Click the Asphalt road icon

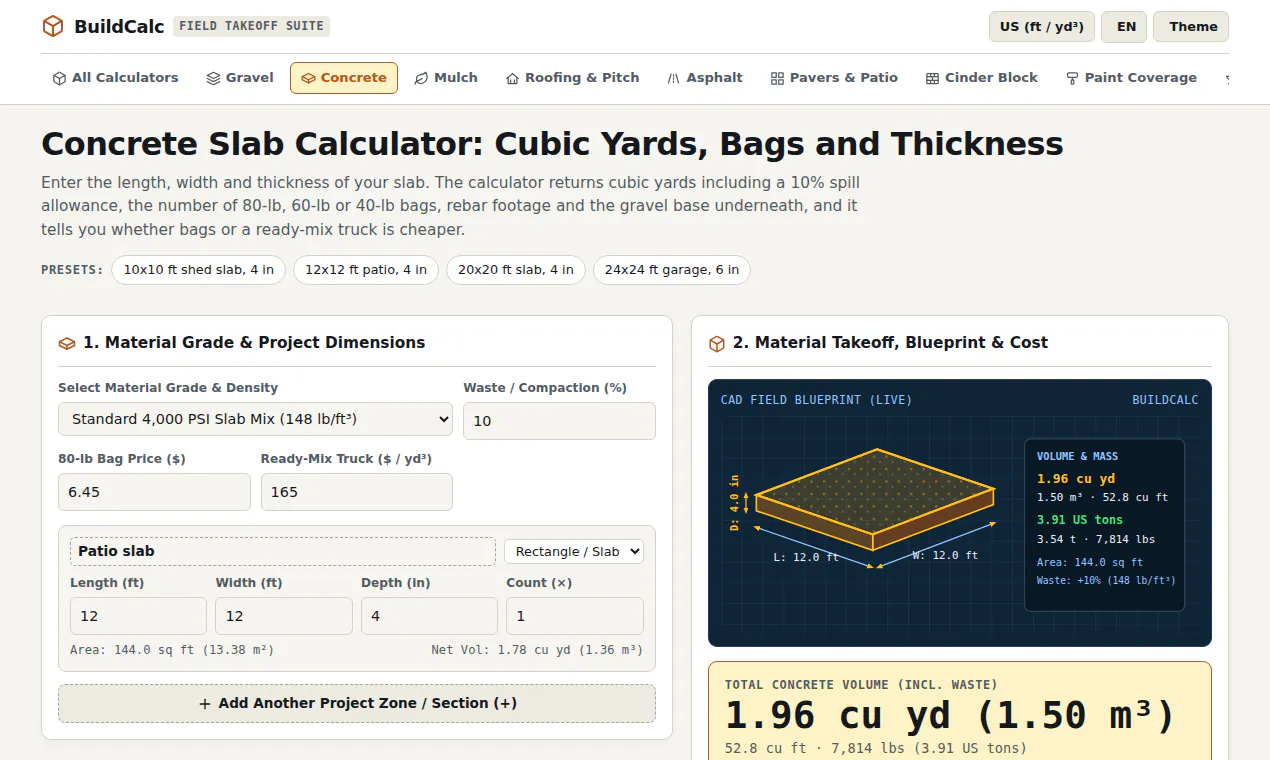coord(674,78)
